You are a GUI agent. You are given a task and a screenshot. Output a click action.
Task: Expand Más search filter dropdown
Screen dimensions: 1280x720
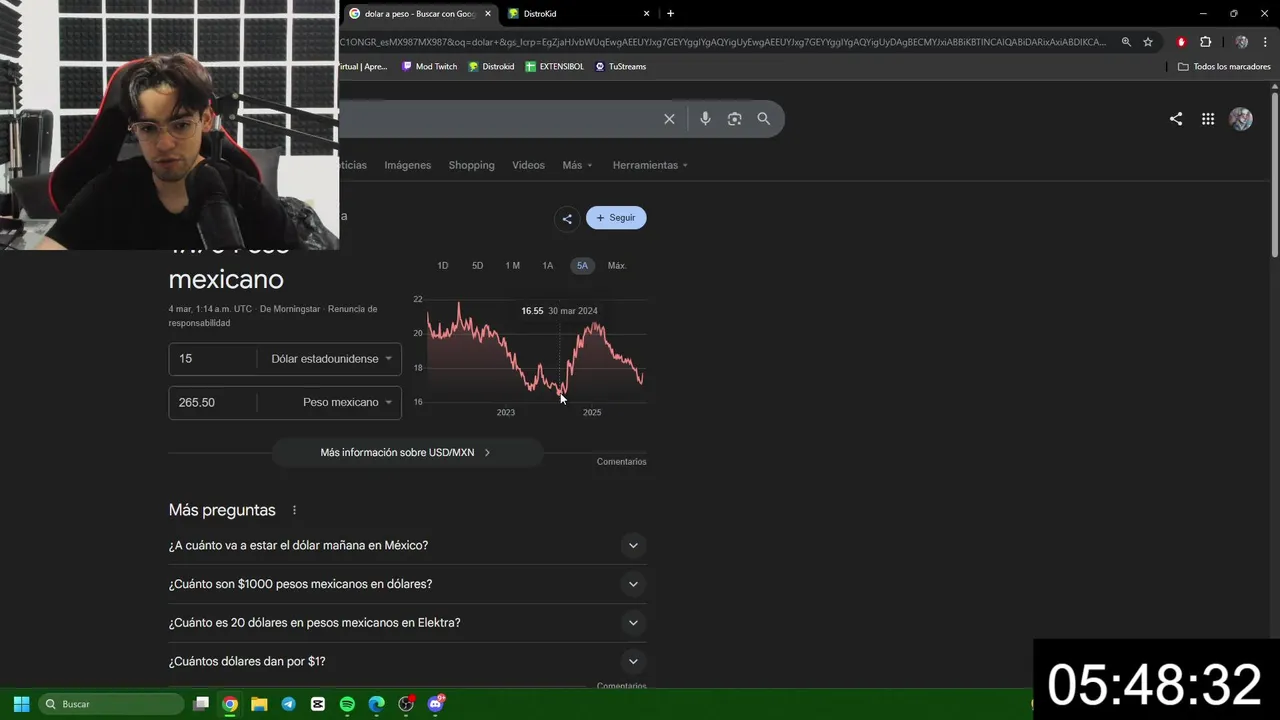pyautogui.click(x=577, y=165)
